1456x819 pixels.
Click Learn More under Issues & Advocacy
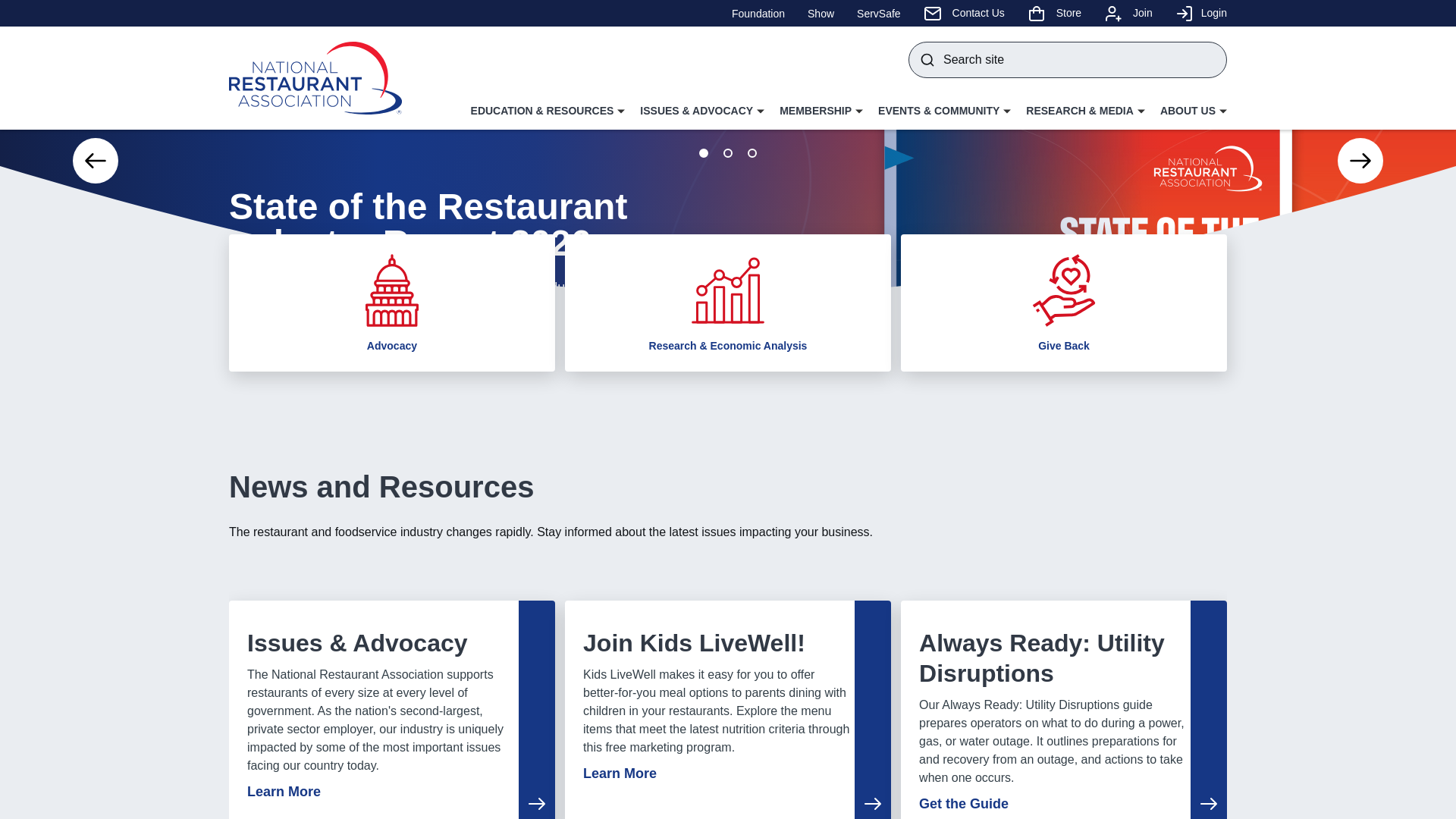[284, 792]
